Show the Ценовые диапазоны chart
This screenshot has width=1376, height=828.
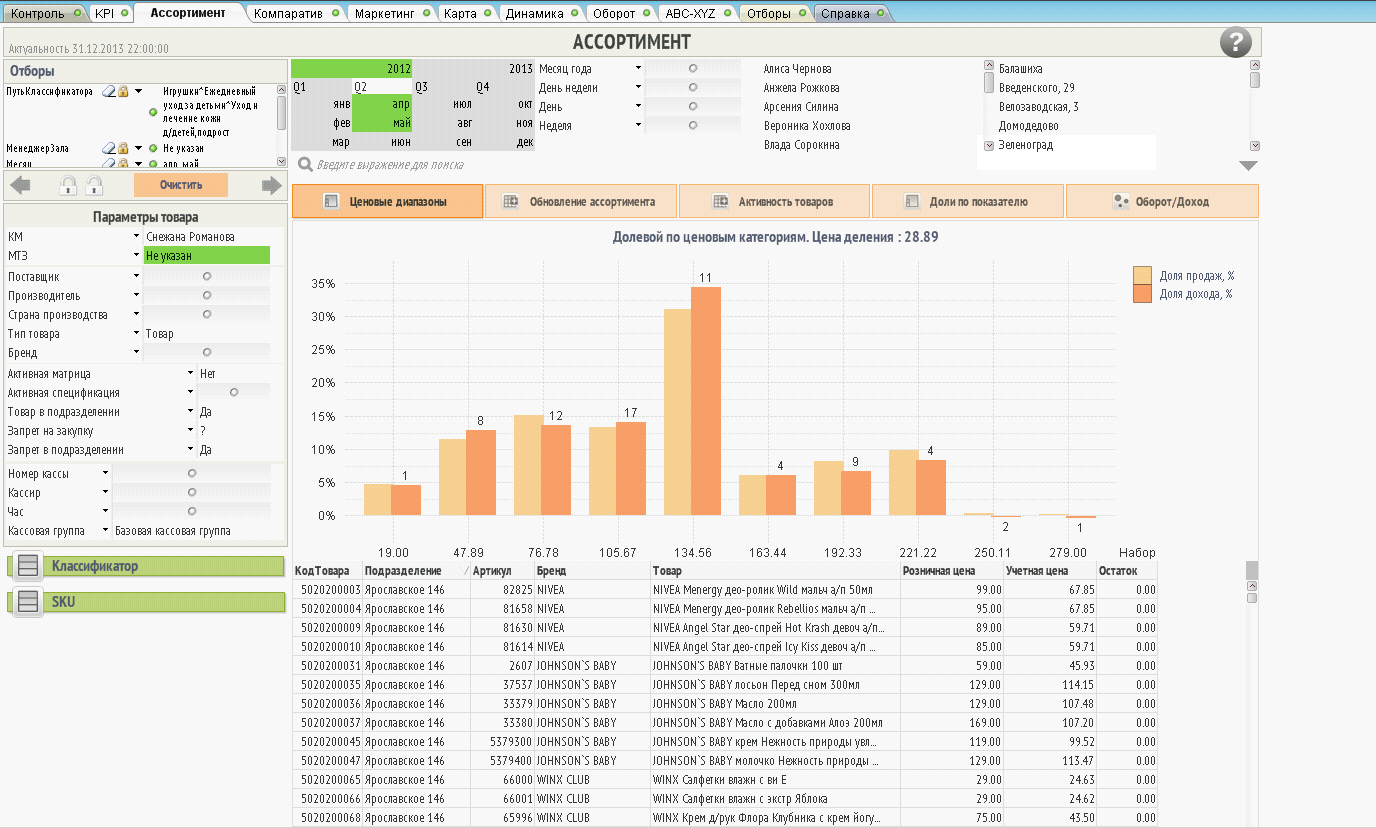[386, 201]
